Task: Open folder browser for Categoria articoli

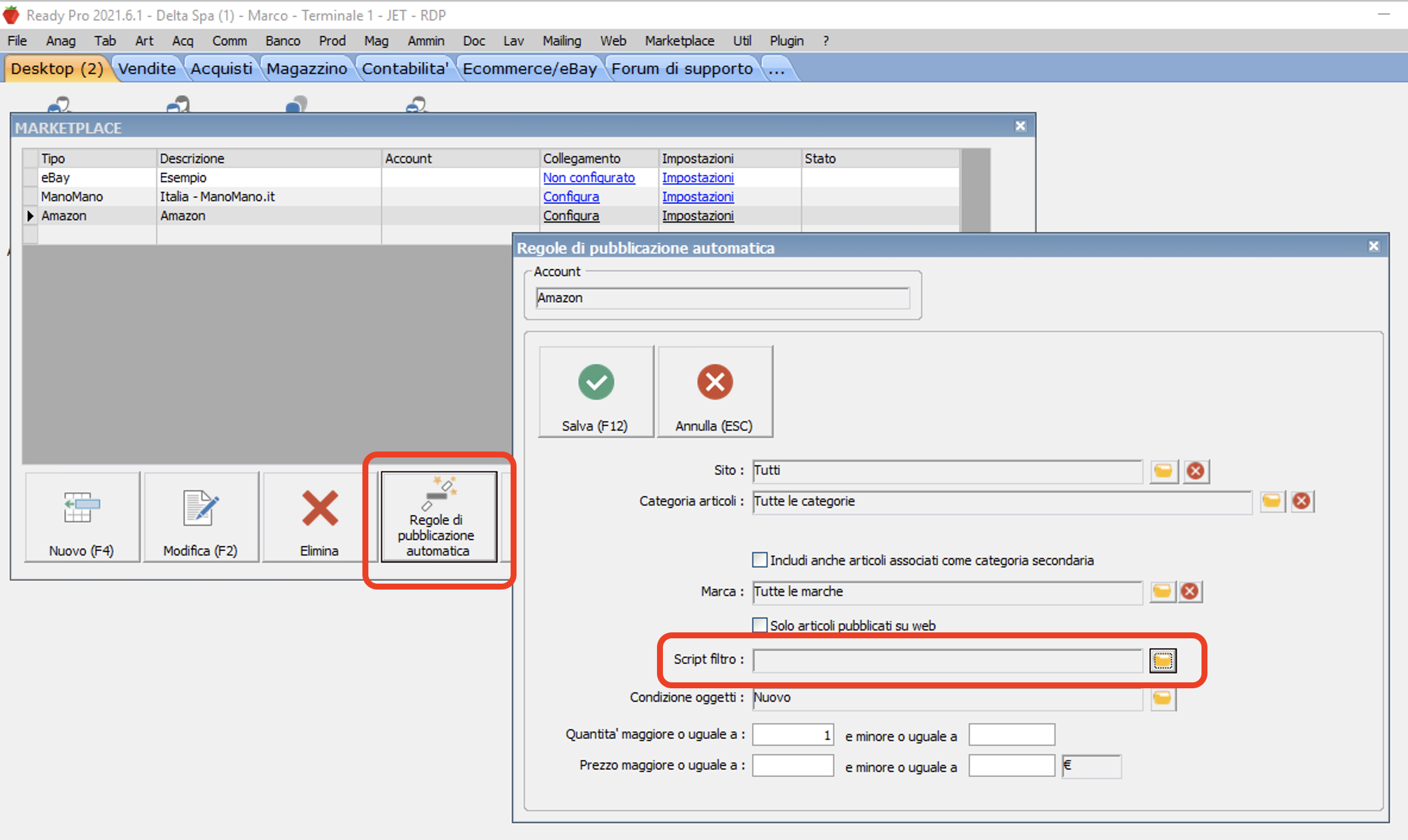Action: [1272, 502]
